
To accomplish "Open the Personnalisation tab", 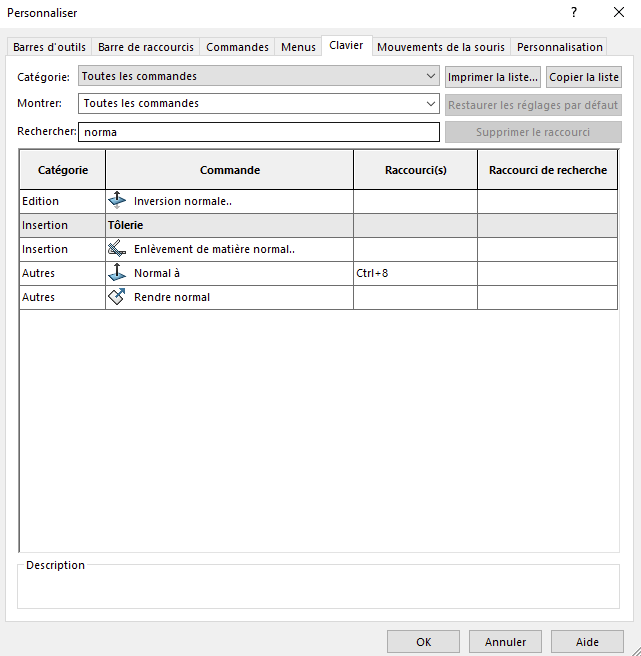I will coord(560,47).
